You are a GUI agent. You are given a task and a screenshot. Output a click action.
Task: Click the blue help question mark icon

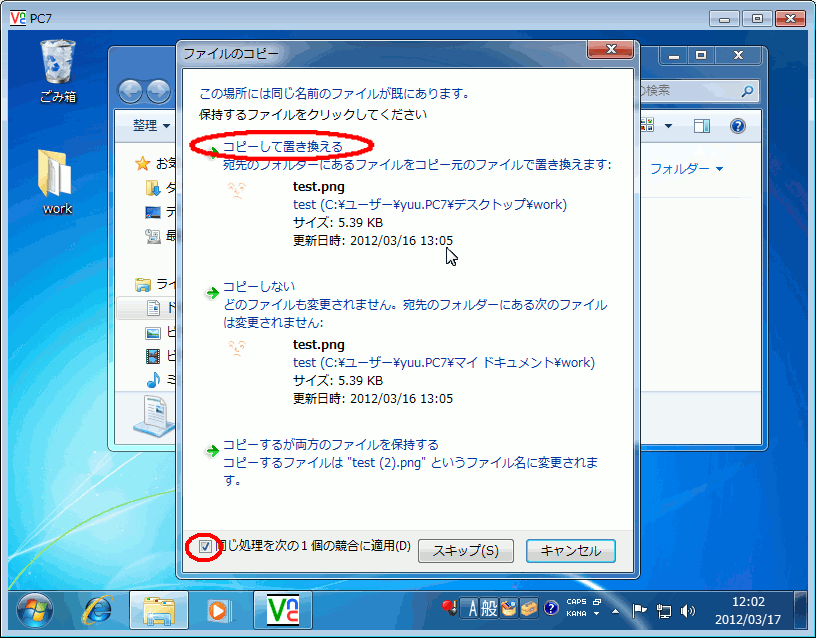point(738,126)
